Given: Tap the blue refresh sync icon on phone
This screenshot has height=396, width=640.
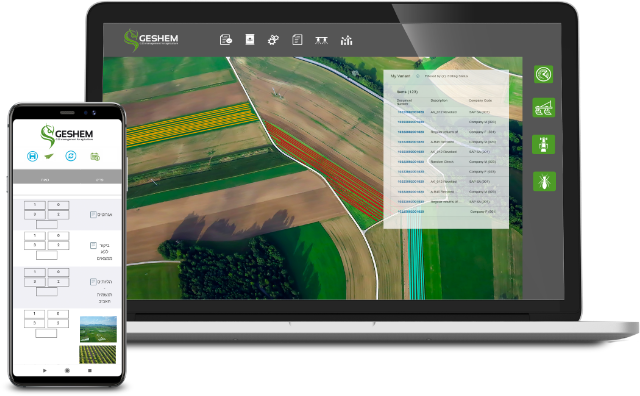Looking at the screenshot, I should coord(71,156).
